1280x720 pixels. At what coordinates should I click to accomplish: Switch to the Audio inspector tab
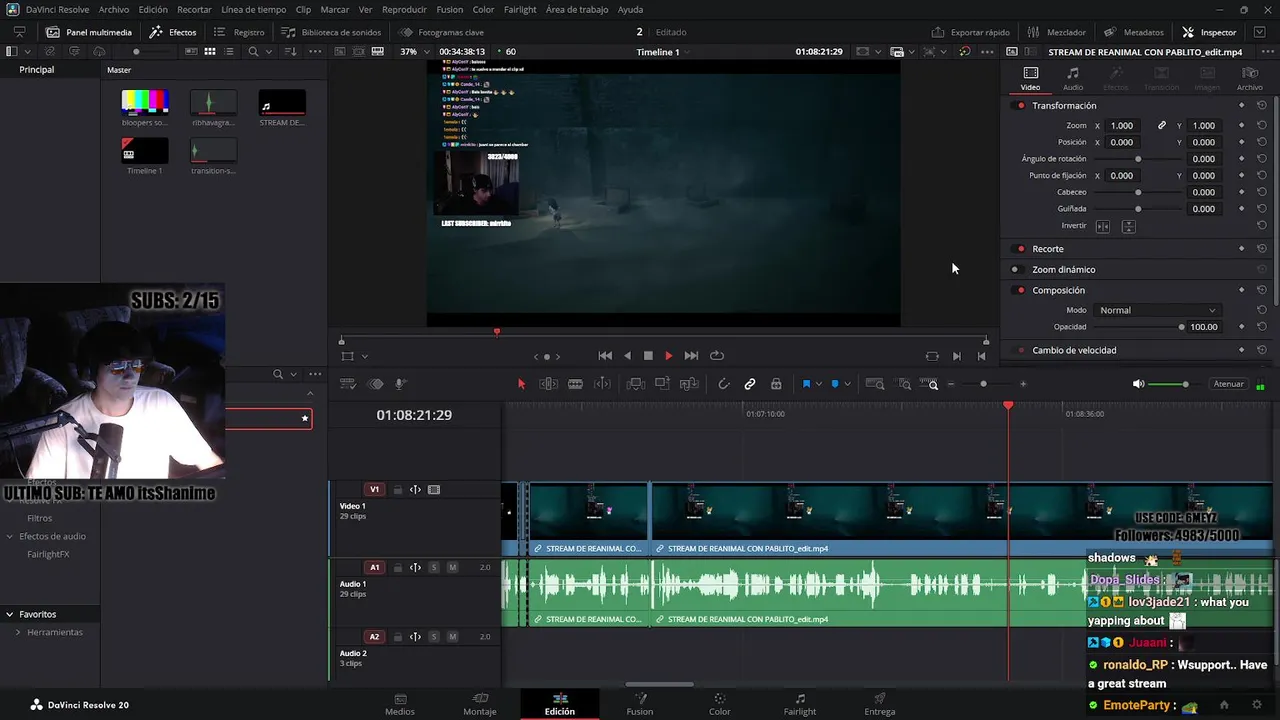[x=1073, y=78]
